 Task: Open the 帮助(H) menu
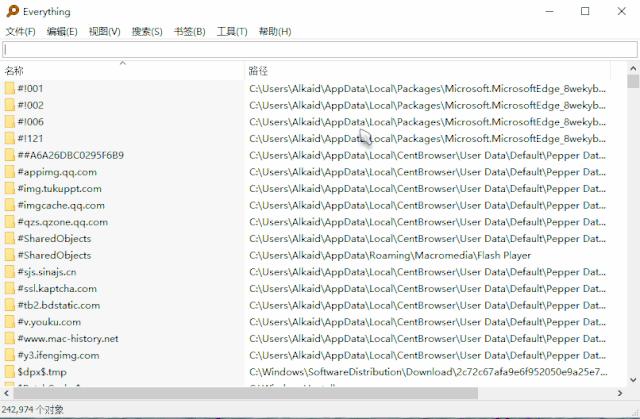coord(275,31)
